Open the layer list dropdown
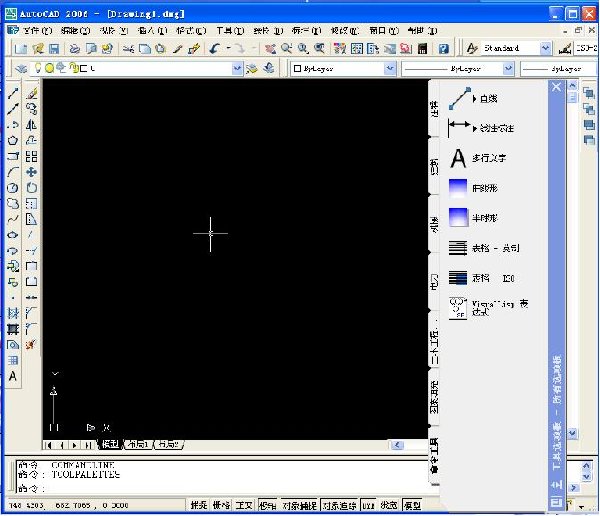 [x=237, y=69]
